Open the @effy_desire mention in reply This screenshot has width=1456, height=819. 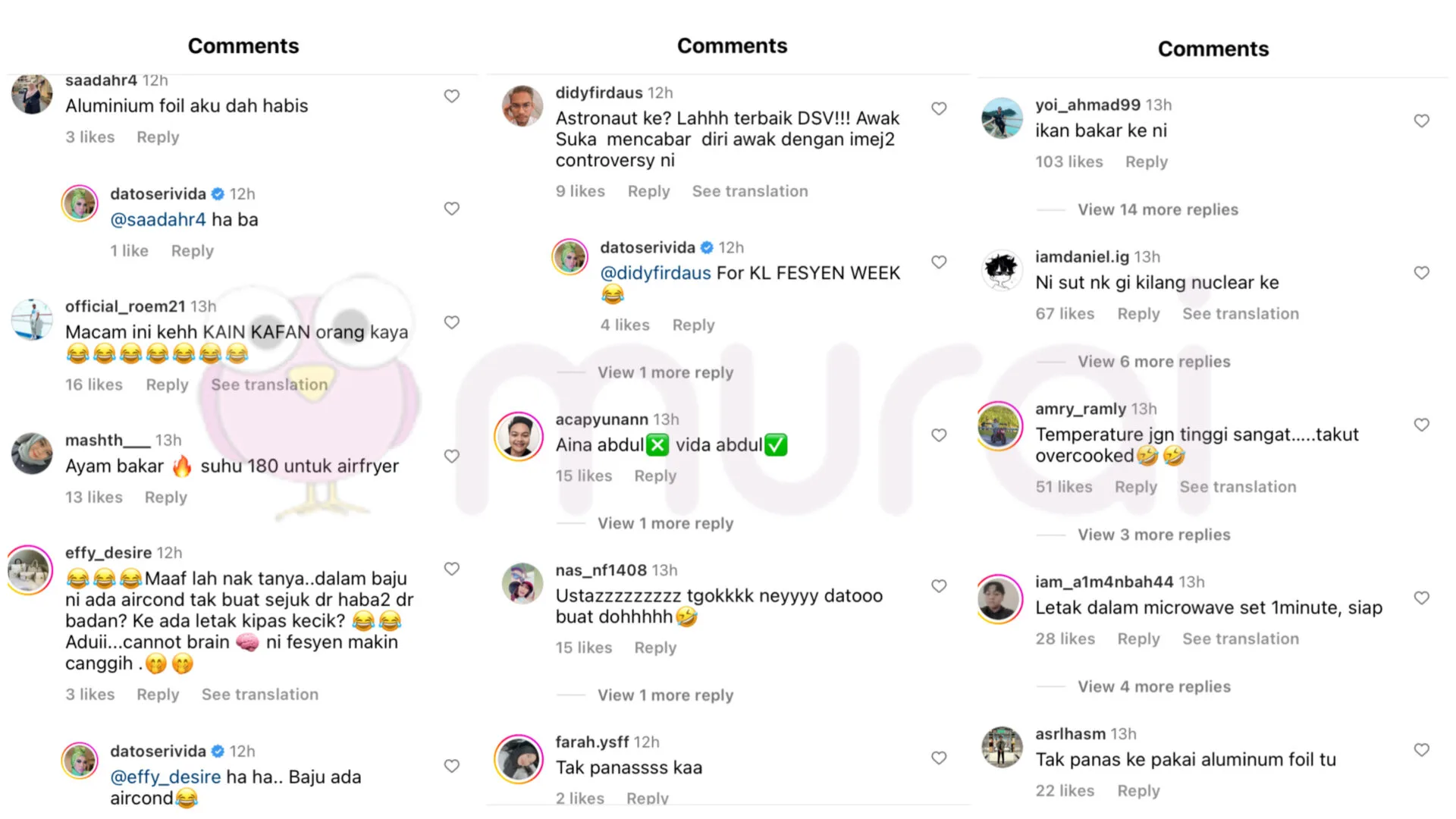click(x=165, y=777)
